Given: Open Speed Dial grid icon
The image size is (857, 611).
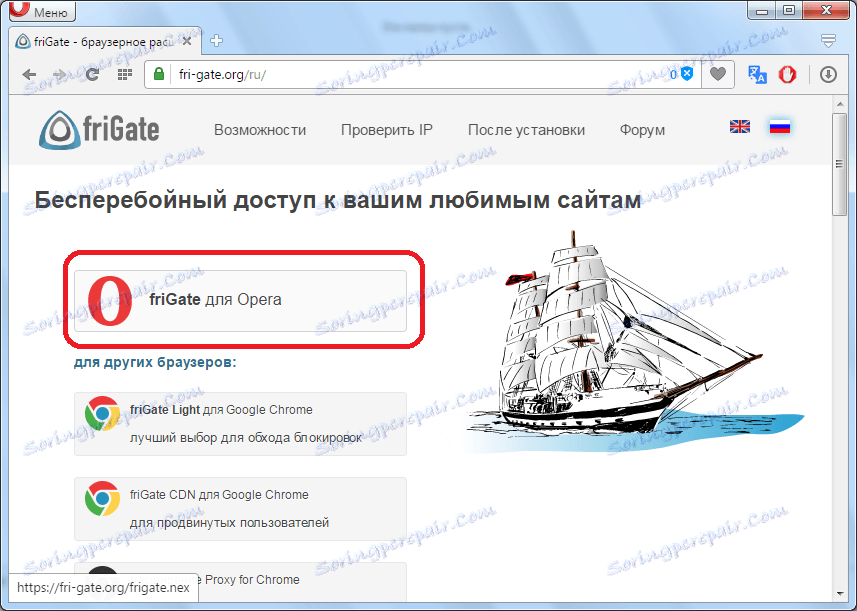Looking at the screenshot, I should pos(125,74).
